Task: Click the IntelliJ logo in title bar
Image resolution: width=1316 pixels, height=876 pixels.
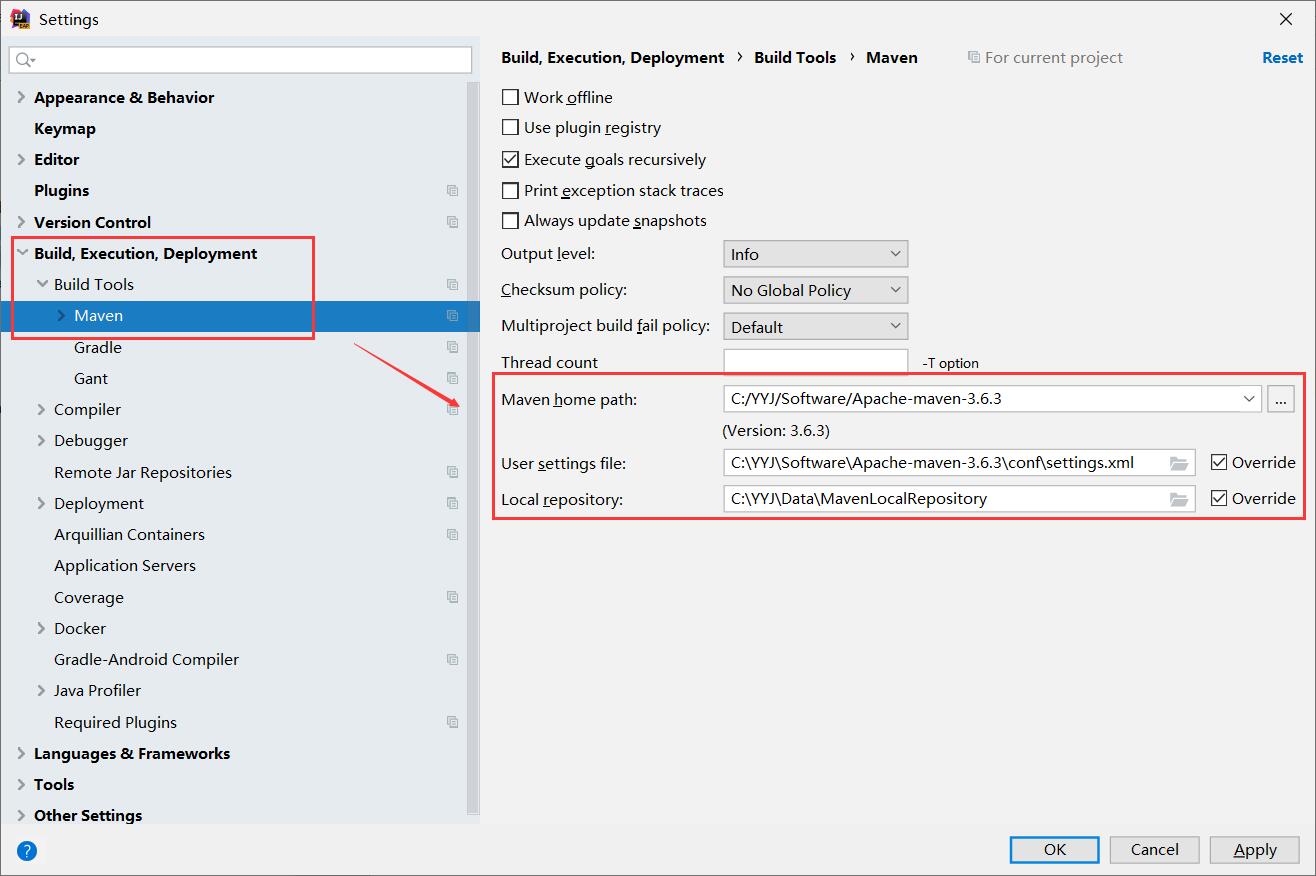Action: 19,18
